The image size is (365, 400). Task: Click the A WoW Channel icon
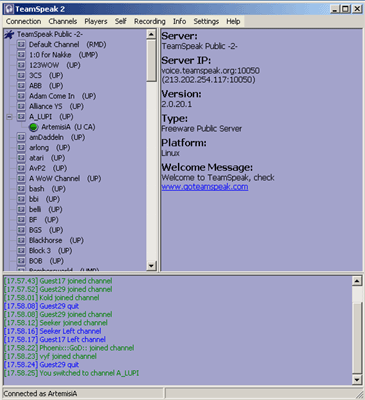[x=21, y=179]
